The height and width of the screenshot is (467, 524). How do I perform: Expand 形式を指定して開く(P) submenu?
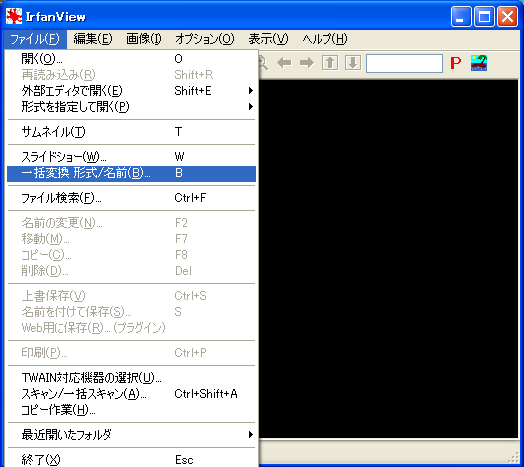(x=131, y=107)
